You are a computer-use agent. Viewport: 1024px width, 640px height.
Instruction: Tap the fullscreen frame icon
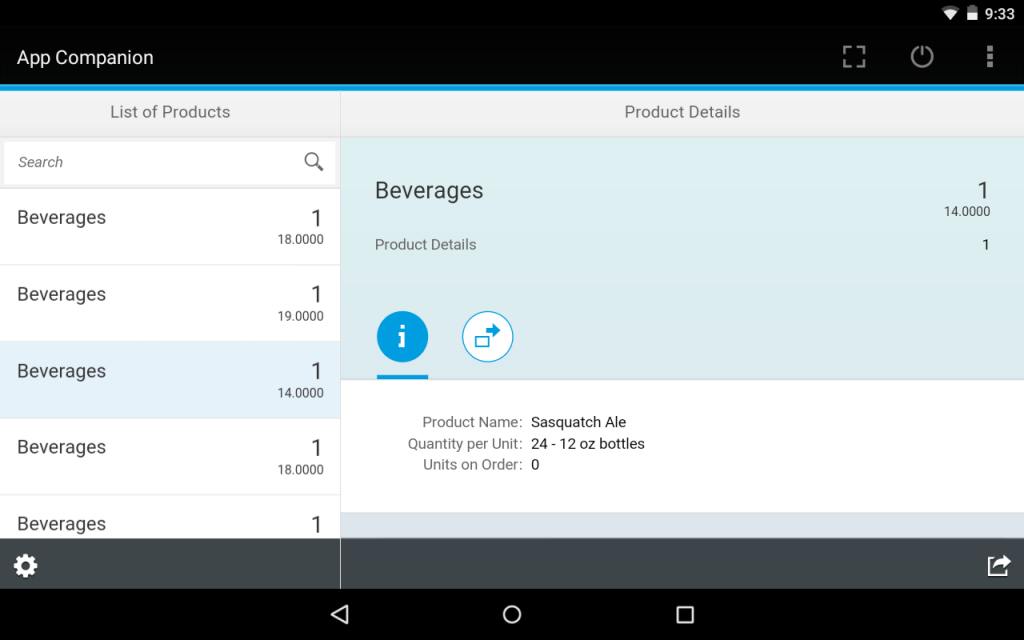[854, 57]
